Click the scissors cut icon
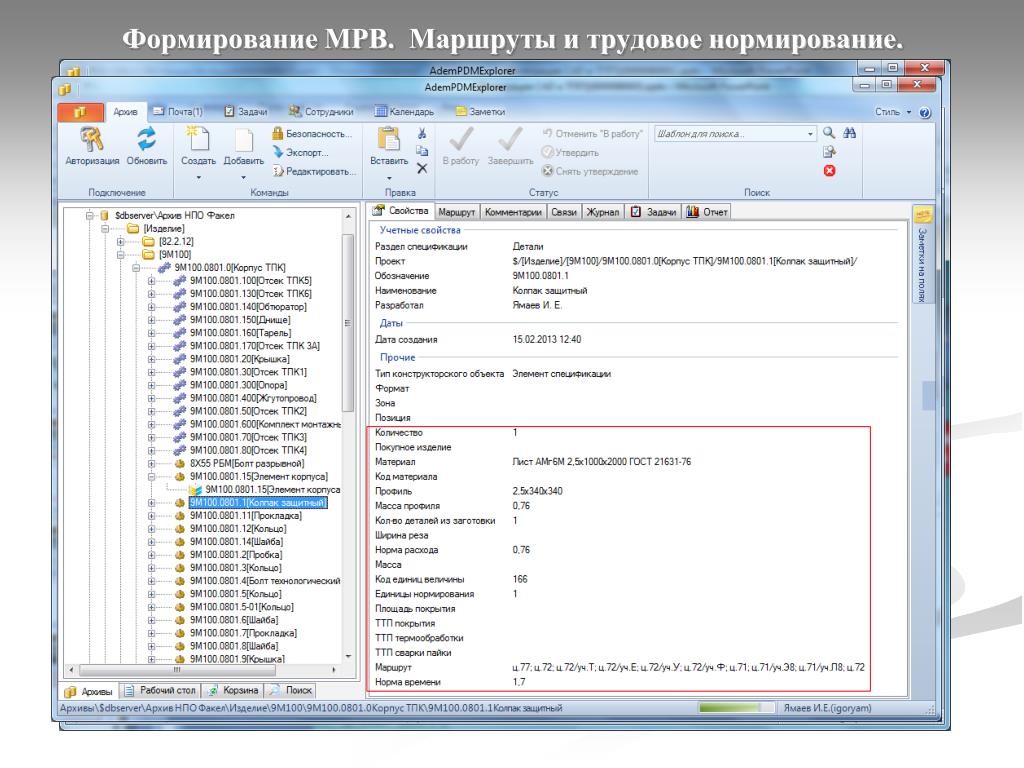This screenshot has width=1024, height=768. coord(422,133)
